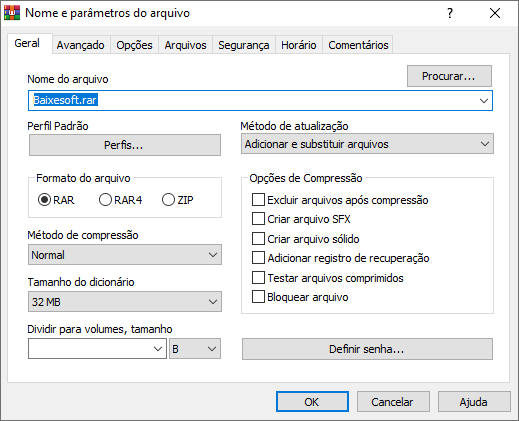Toggle Adicionar registro de recuperação option
Viewport: 519px width, 421px height.
(258, 258)
